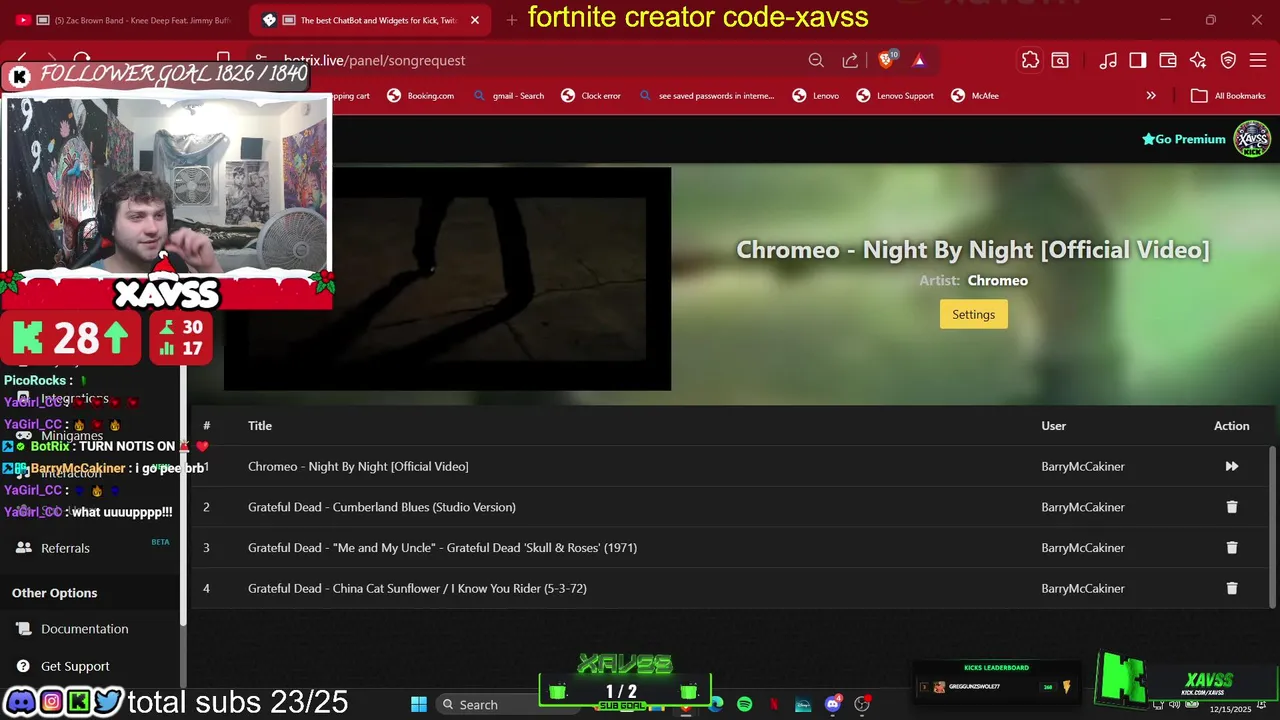Open Disney+ from taskbar

tap(803, 704)
